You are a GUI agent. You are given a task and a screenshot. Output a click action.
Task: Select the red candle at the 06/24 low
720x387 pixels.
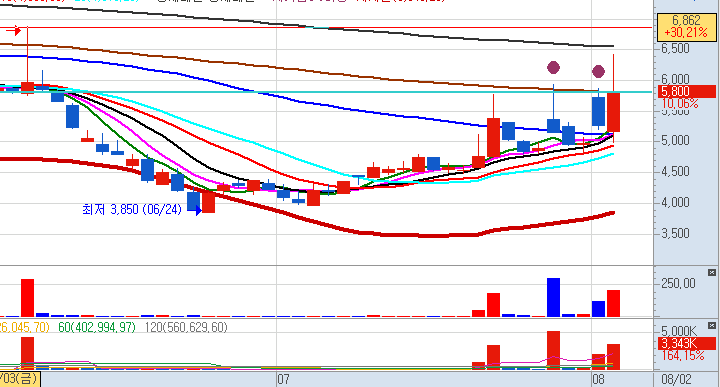coord(208,202)
